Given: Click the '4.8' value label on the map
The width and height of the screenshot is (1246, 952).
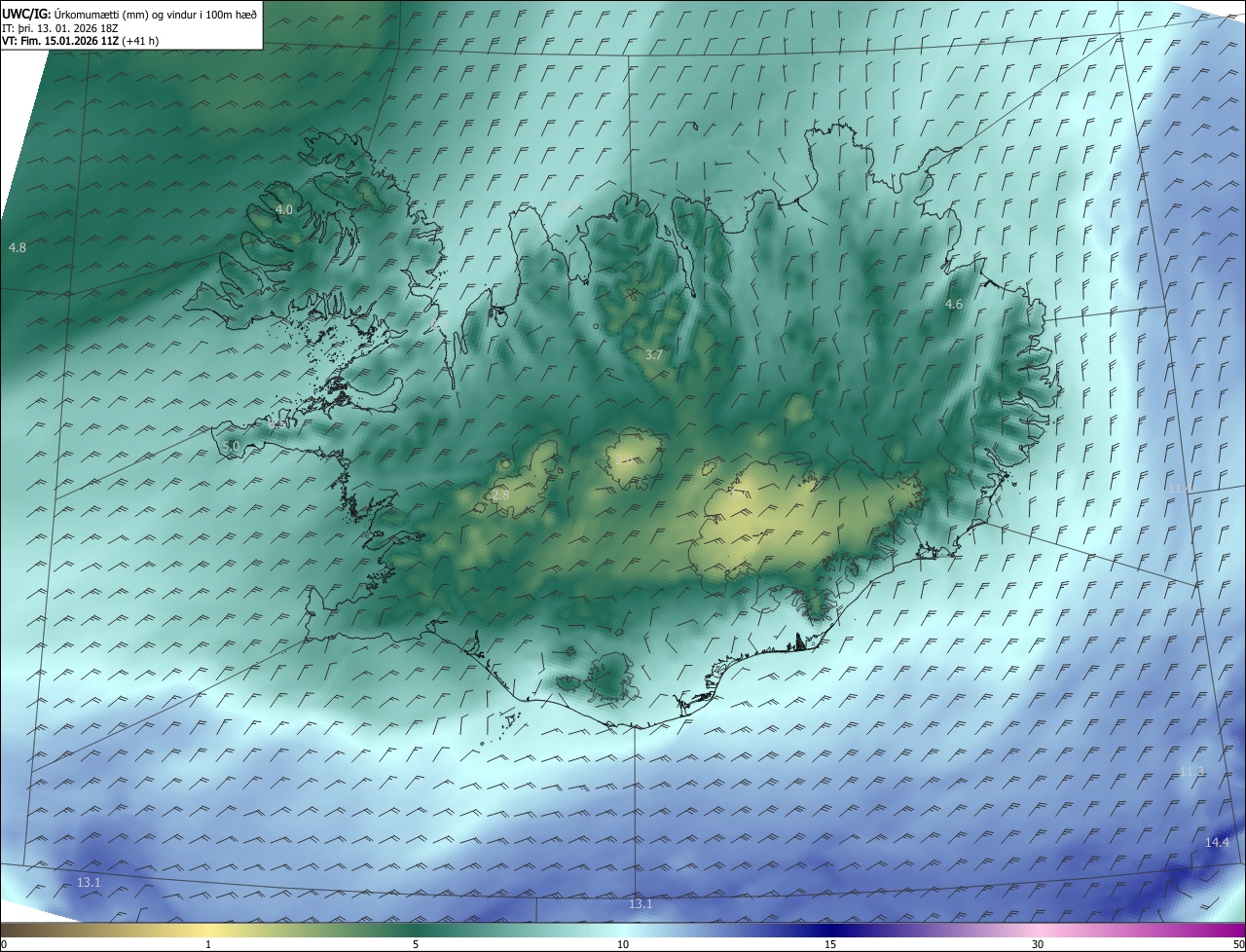Looking at the screenshot, I should [18, 248].
